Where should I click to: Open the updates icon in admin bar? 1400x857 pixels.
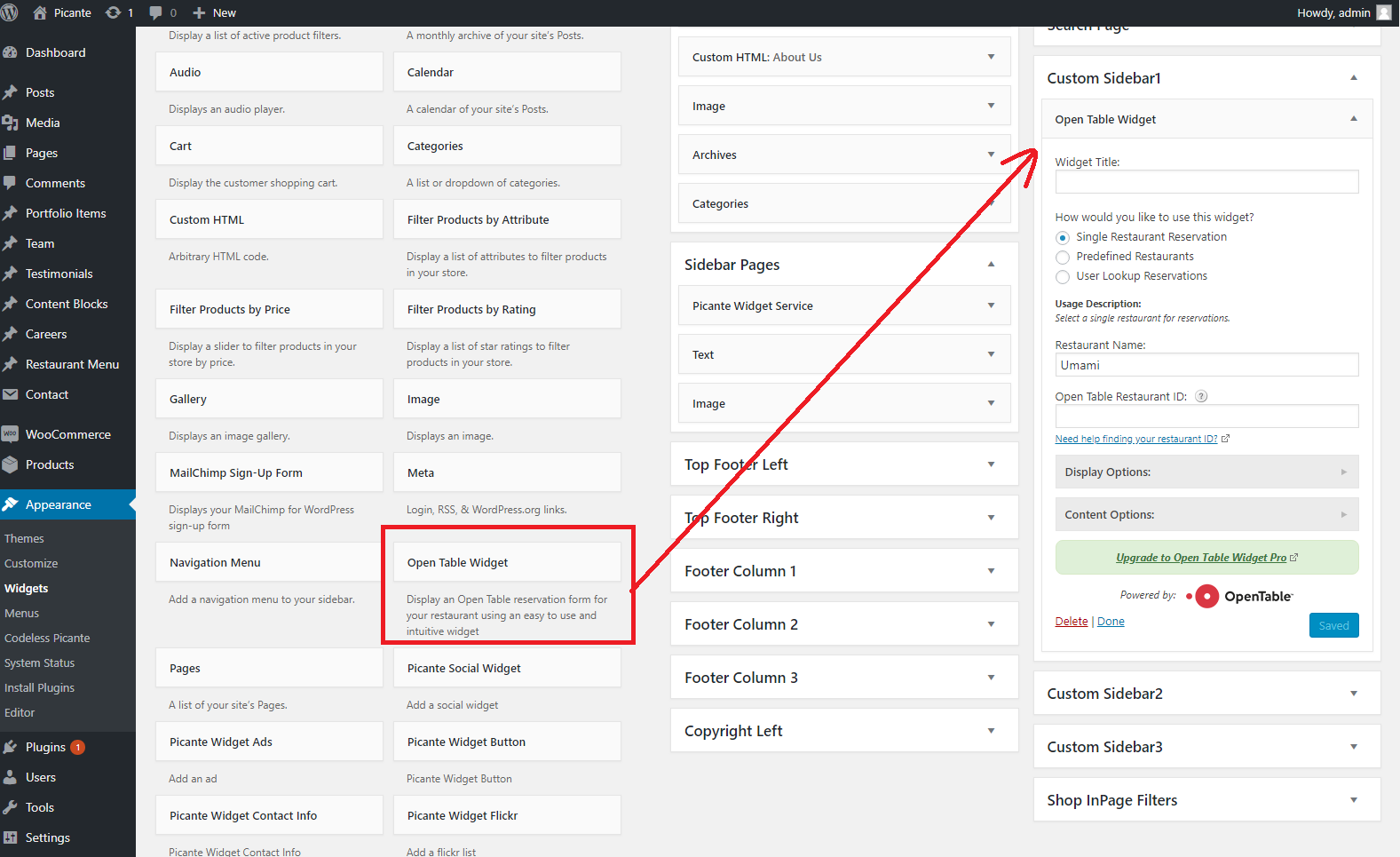click(113, 12)
